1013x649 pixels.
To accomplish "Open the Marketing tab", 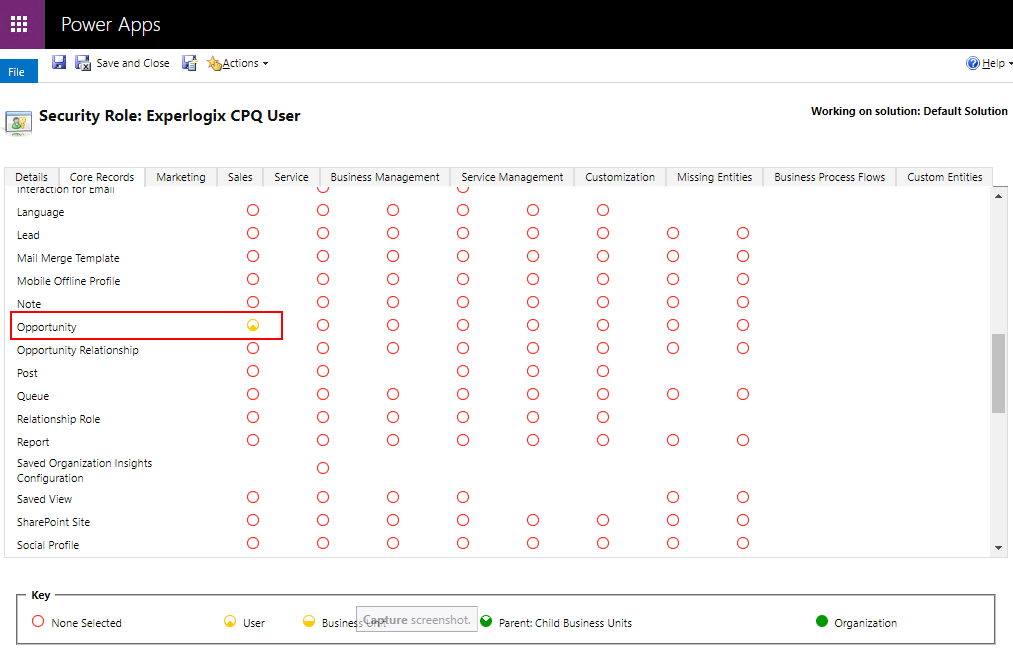I will 181,177.
